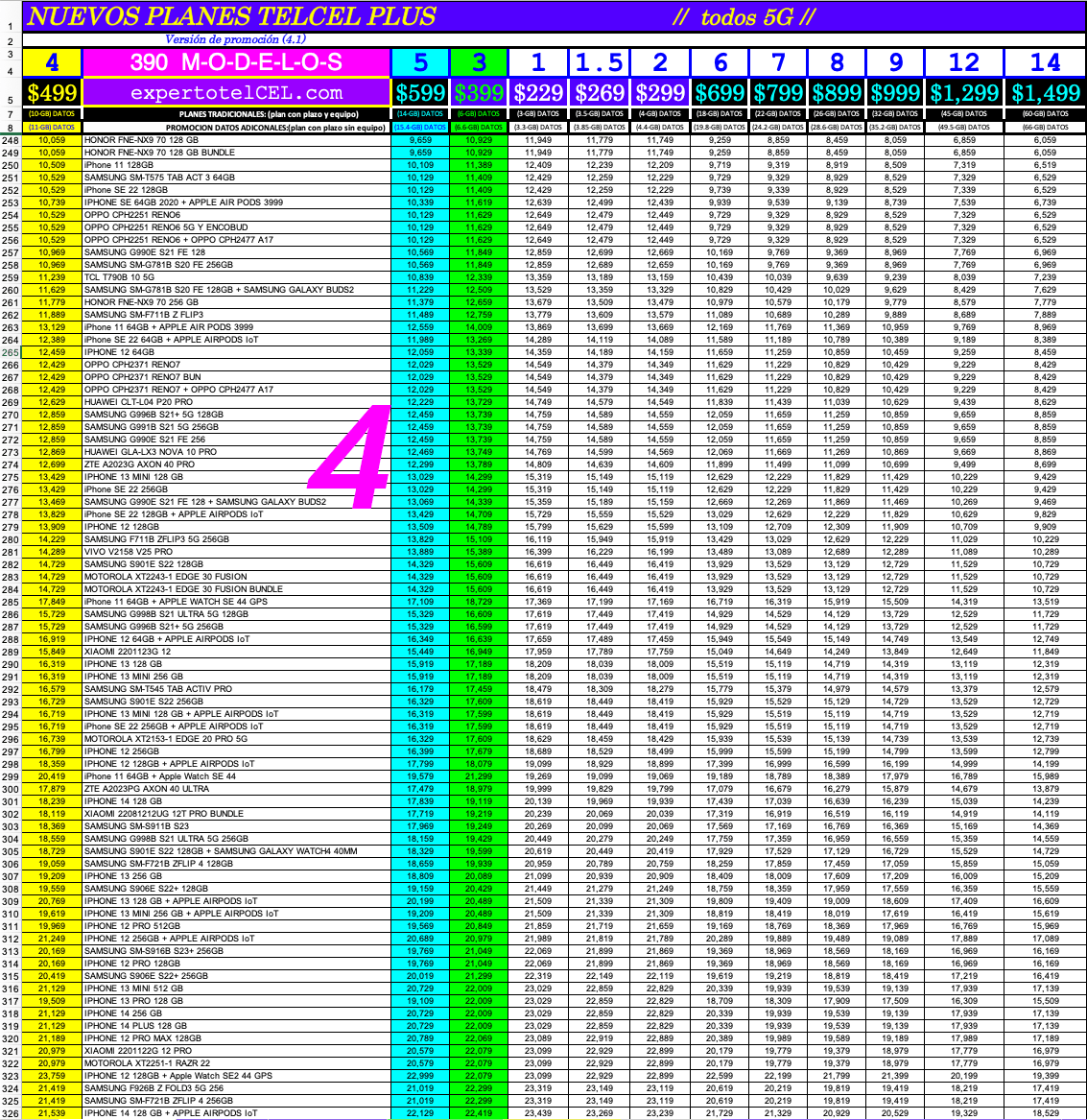Viewport: 1087px width, 1120px height.
Task: Select the 'IPHONE 12 128GB + Apple Watch SE2 44 GPS' cell
Action: click(x=236, y=1076)
